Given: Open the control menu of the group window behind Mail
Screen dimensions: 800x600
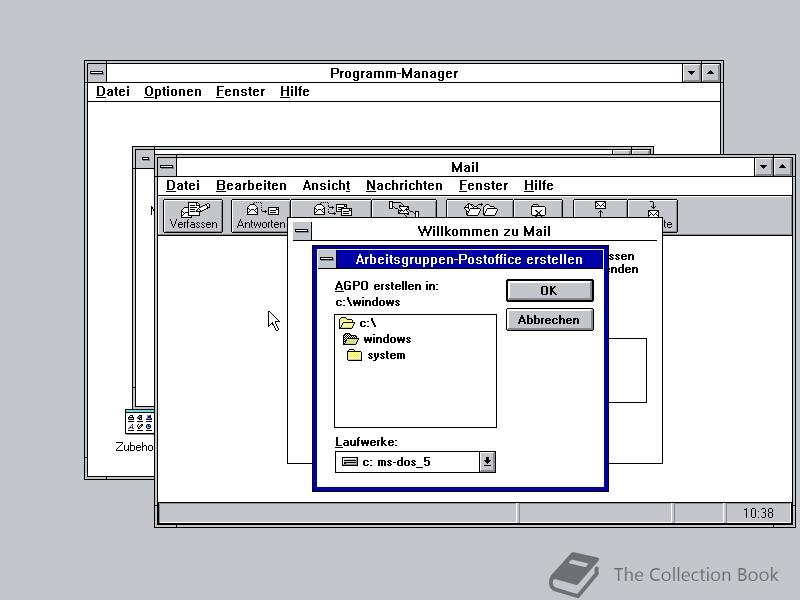Looking at the screenshot, I should coord(145,158).
